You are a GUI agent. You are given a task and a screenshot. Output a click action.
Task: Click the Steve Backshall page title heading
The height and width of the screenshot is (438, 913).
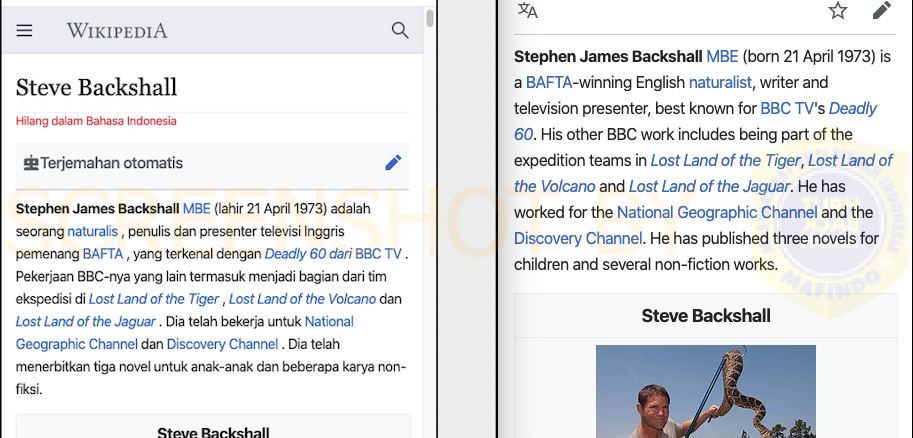point(97,87)
